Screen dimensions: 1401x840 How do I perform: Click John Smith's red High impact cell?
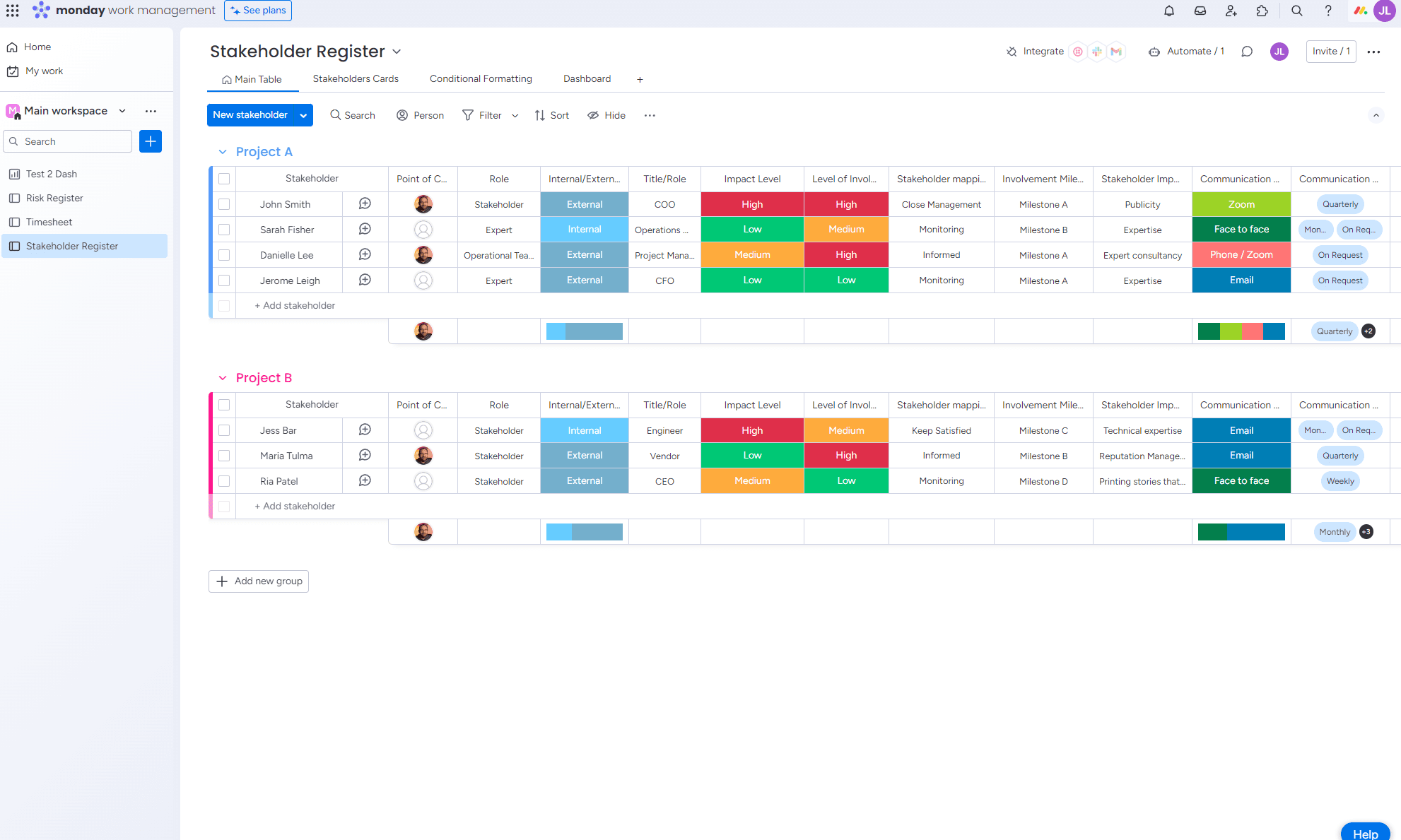point(752,204)
